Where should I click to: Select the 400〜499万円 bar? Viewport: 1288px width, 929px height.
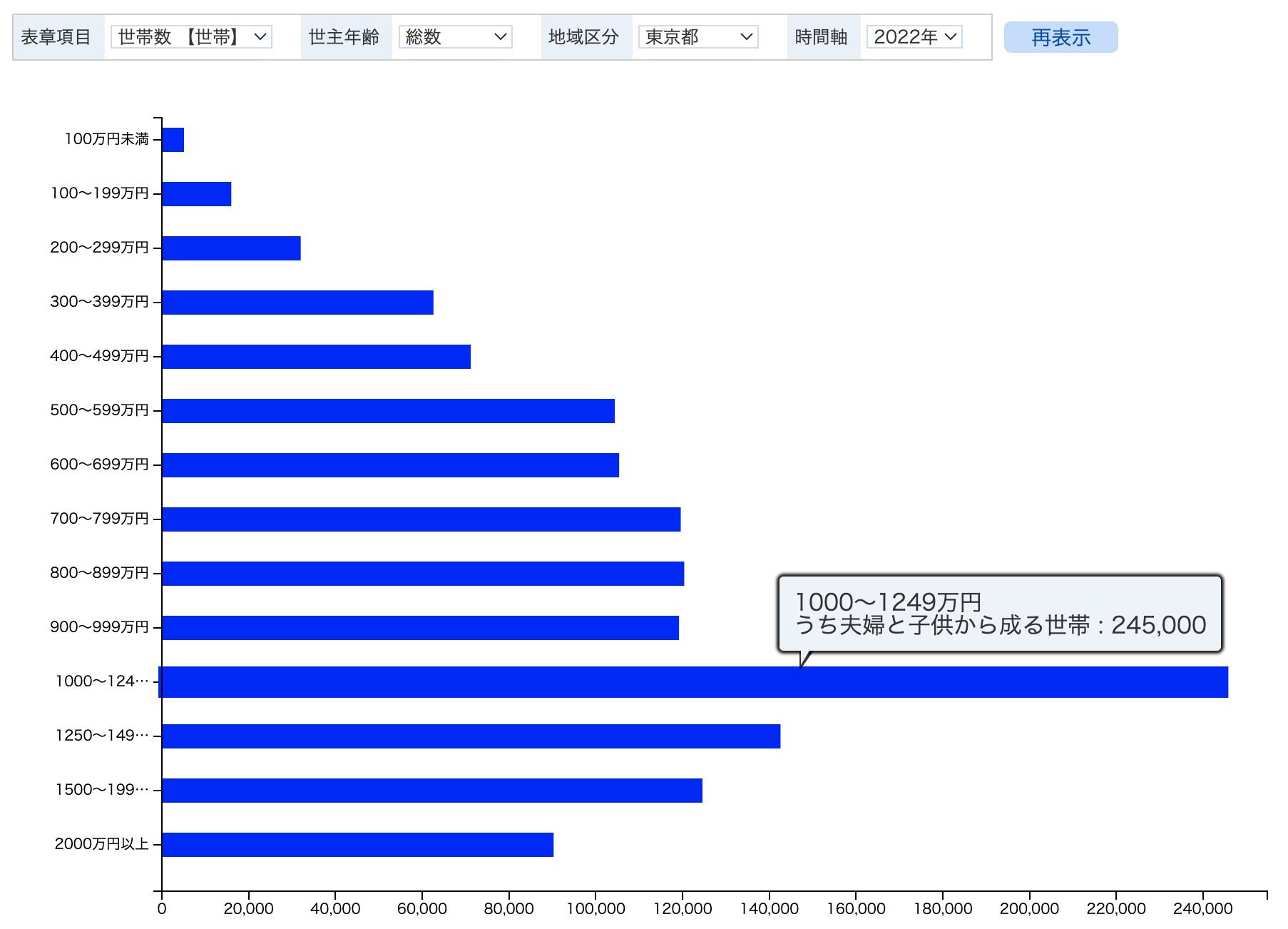(x=316, y=357)
